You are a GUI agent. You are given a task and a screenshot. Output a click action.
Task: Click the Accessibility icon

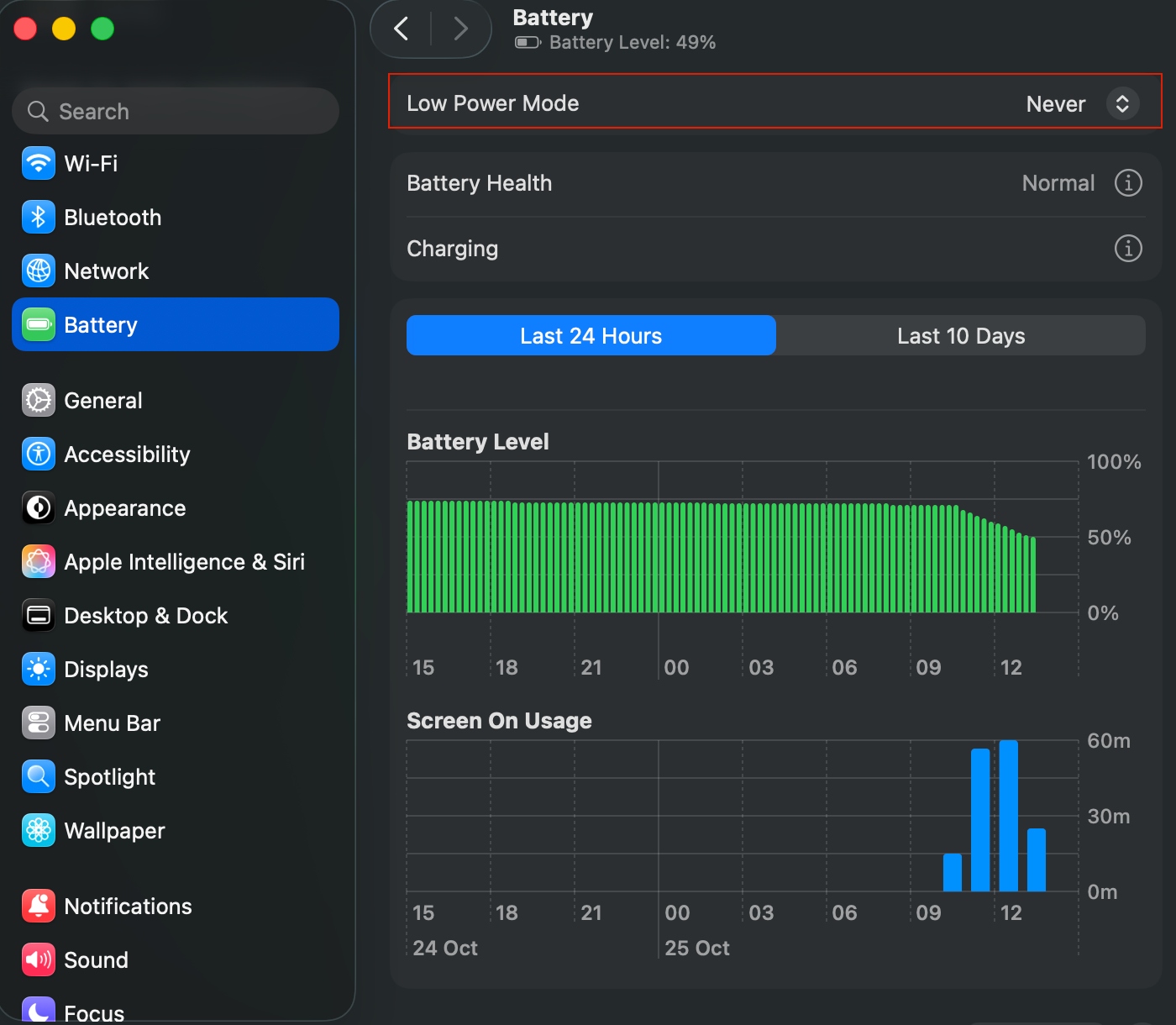coord(39,454)
